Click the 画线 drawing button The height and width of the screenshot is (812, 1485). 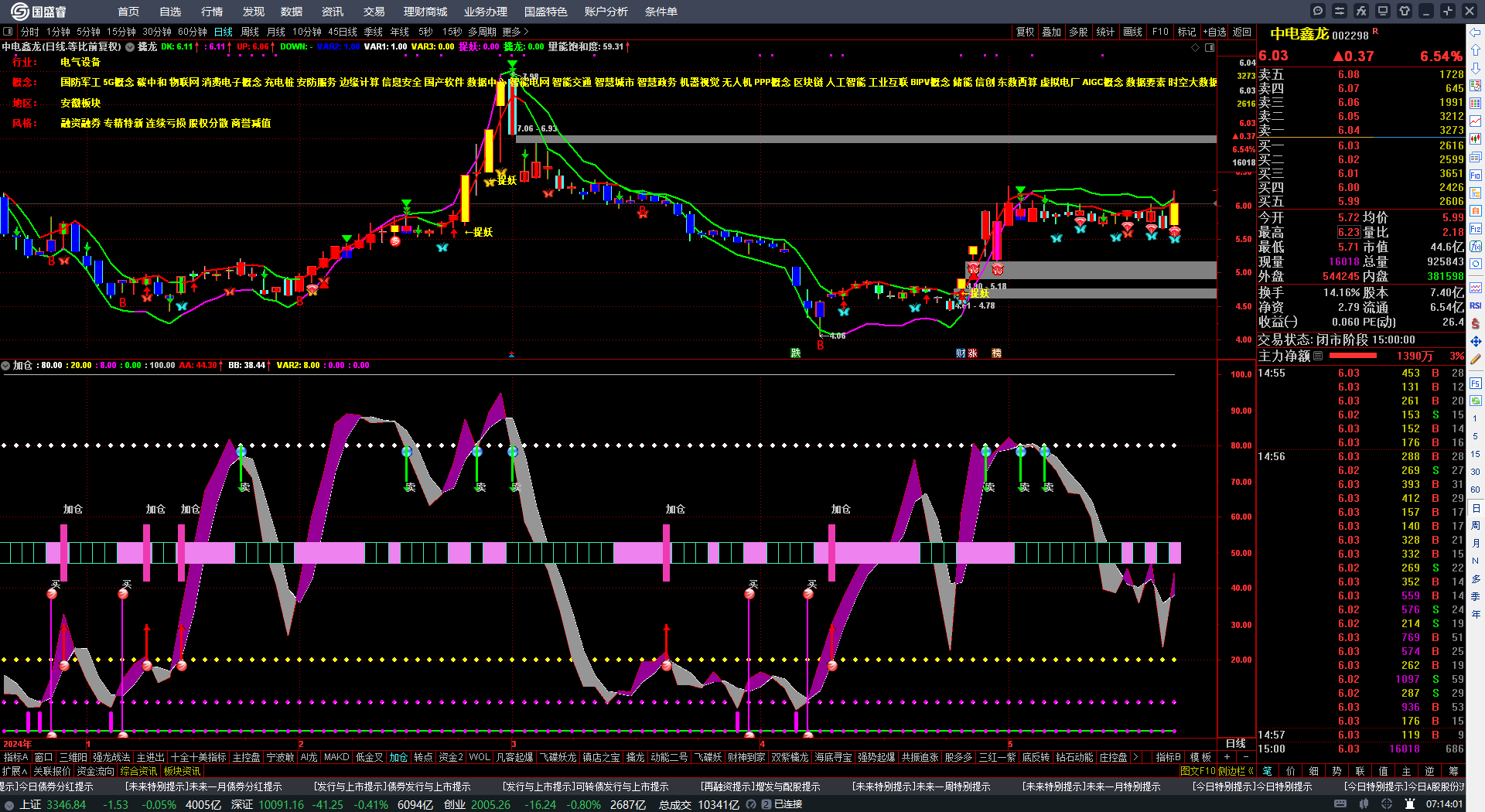(x=1133, y=32)
